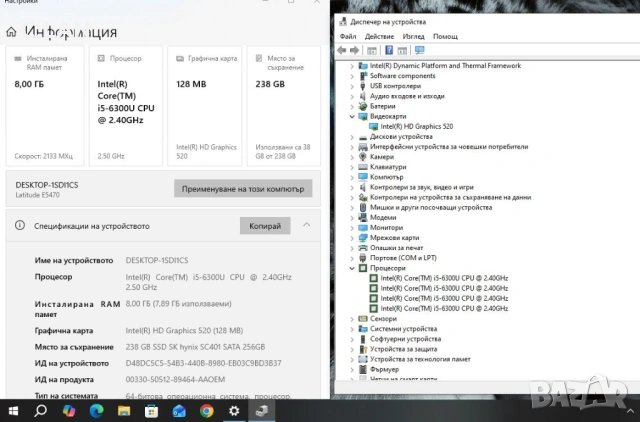Click Forward arrow in Device Manager toolbar
The height and width of the screenshot is (422, 640).
click(355, 50)
